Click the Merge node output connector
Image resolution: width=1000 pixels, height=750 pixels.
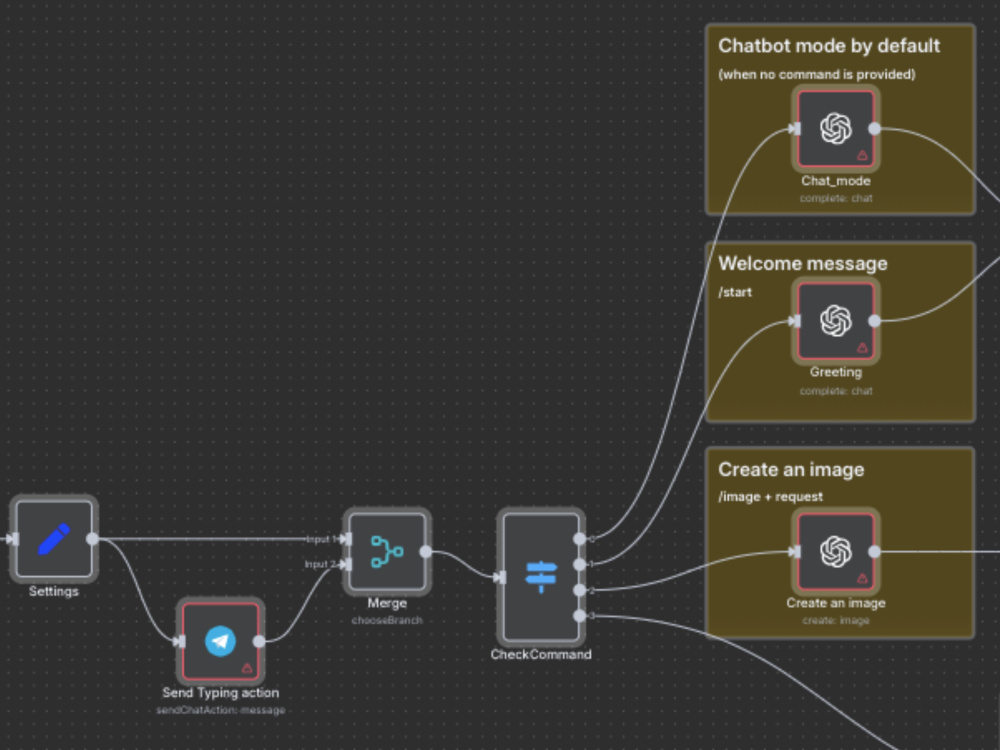point(426,552)
